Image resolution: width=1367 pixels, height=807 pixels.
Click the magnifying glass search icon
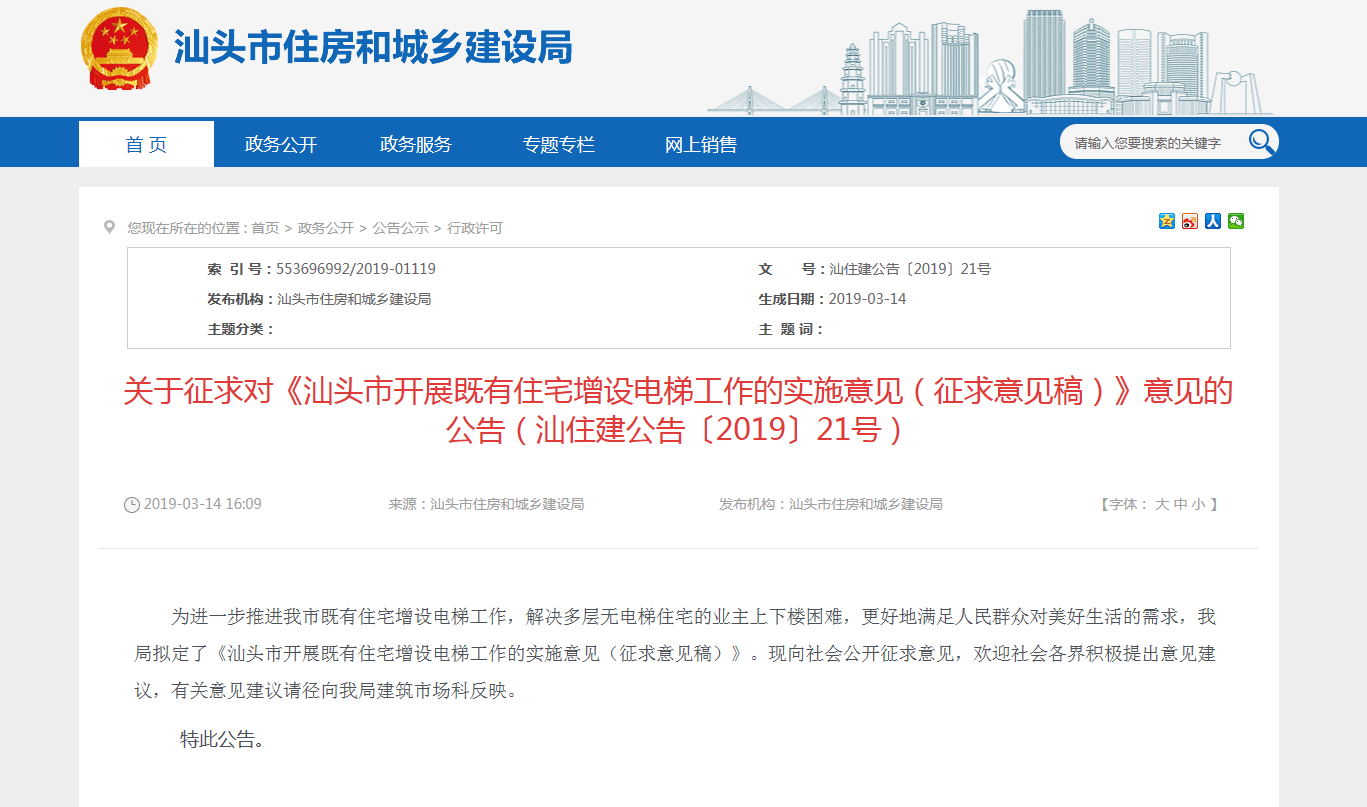(x=1261, y=142)
